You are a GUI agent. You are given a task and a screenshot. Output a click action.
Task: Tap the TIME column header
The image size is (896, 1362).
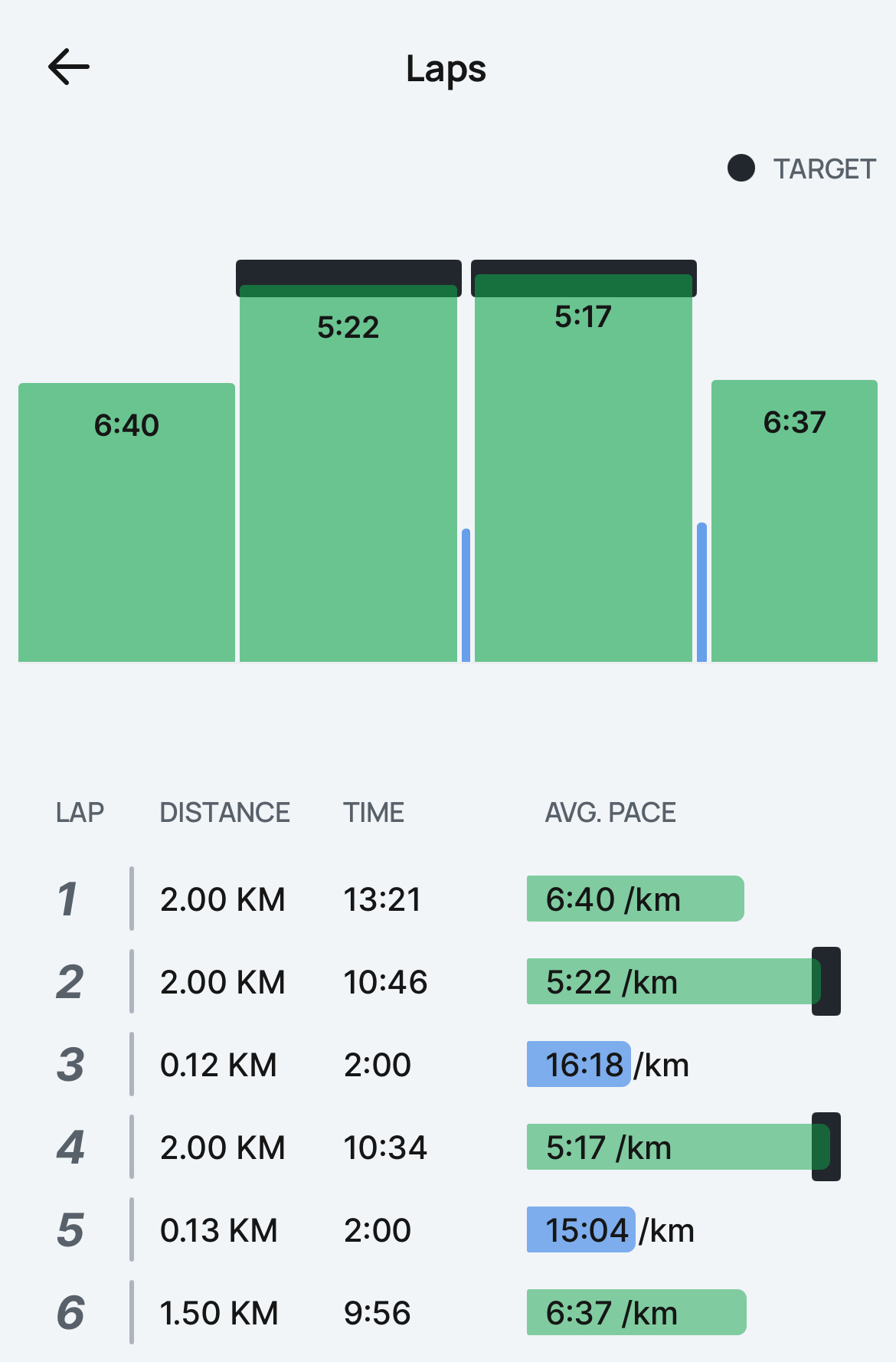point(374,812)
